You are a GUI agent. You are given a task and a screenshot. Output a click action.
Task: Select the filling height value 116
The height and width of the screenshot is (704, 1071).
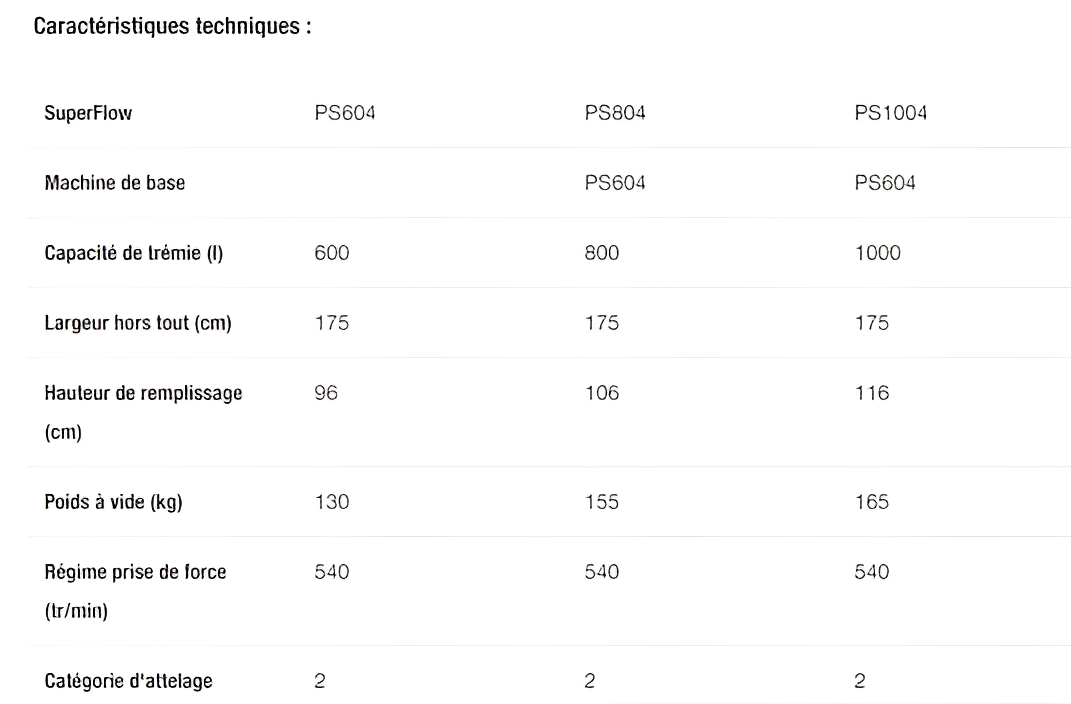point(872,394)
